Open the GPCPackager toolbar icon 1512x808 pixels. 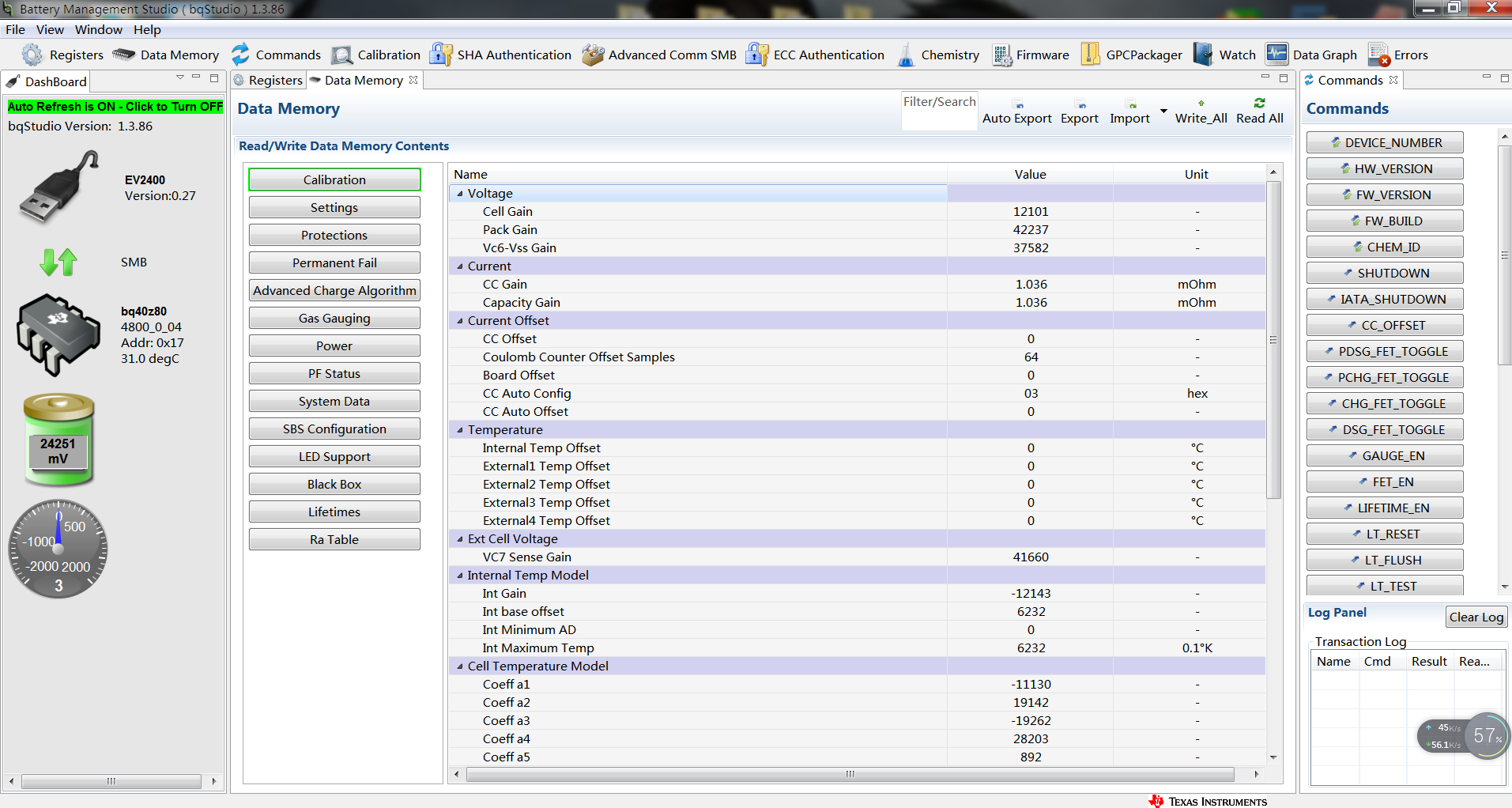pyautogui.click(x=1091, y=55)
